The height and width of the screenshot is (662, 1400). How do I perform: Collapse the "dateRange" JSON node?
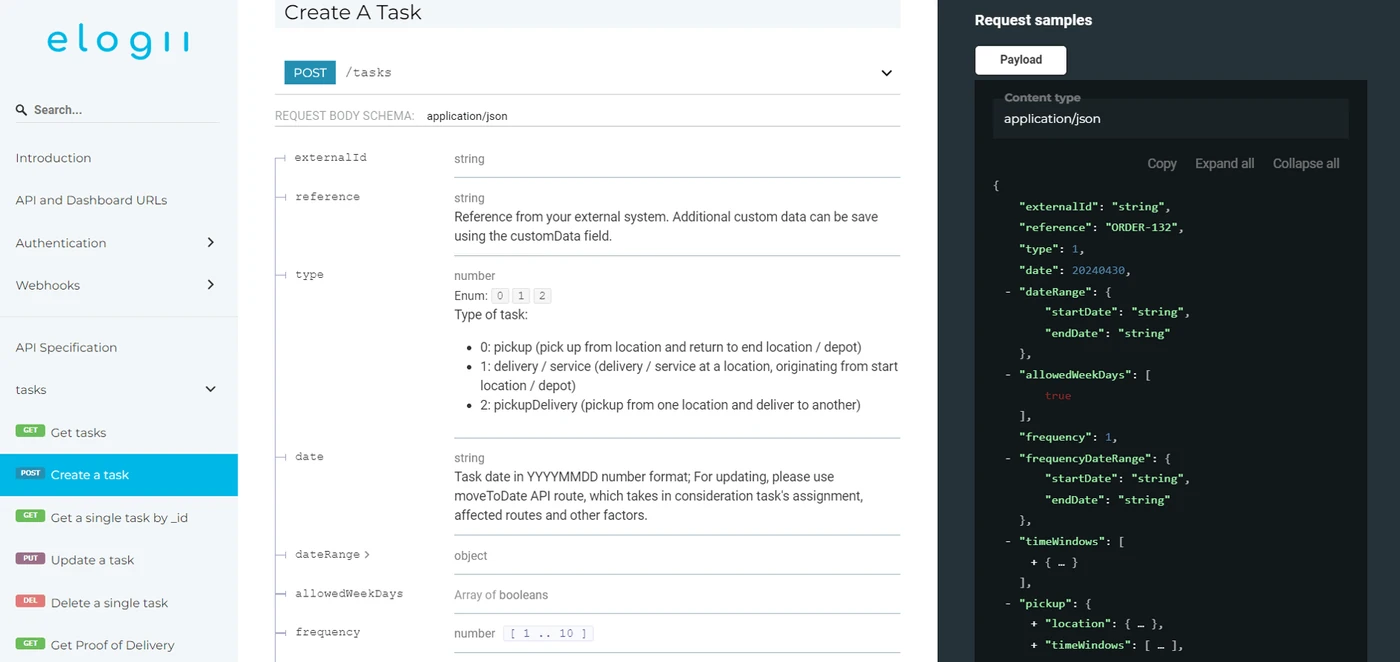coord(1008,291)
